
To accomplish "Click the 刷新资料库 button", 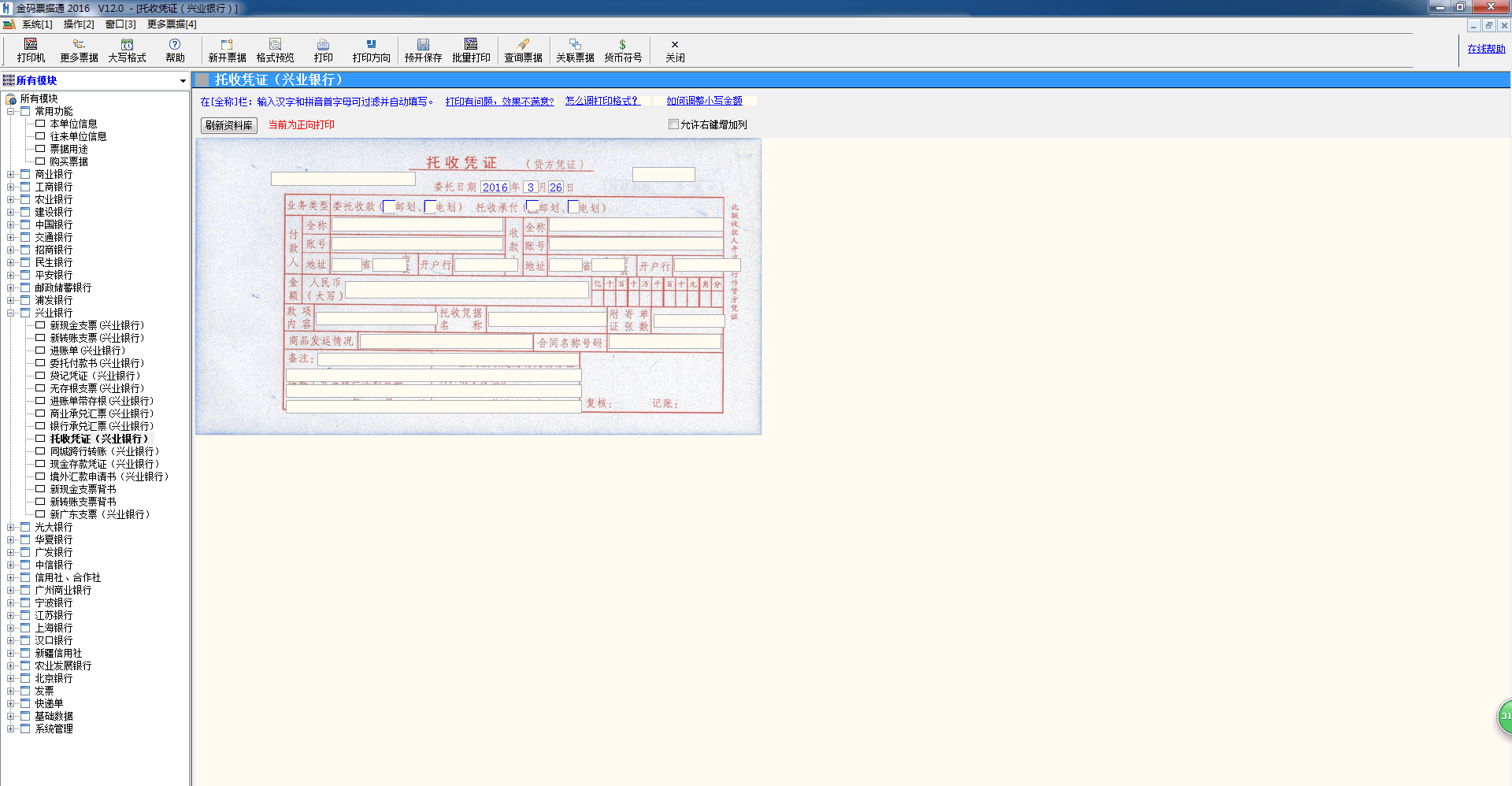I will point(228,125).
